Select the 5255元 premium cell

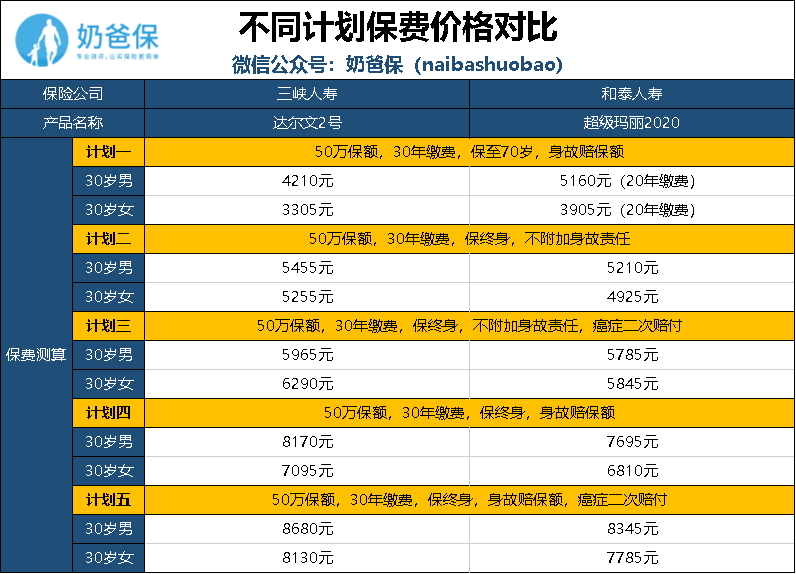point(307,296)
